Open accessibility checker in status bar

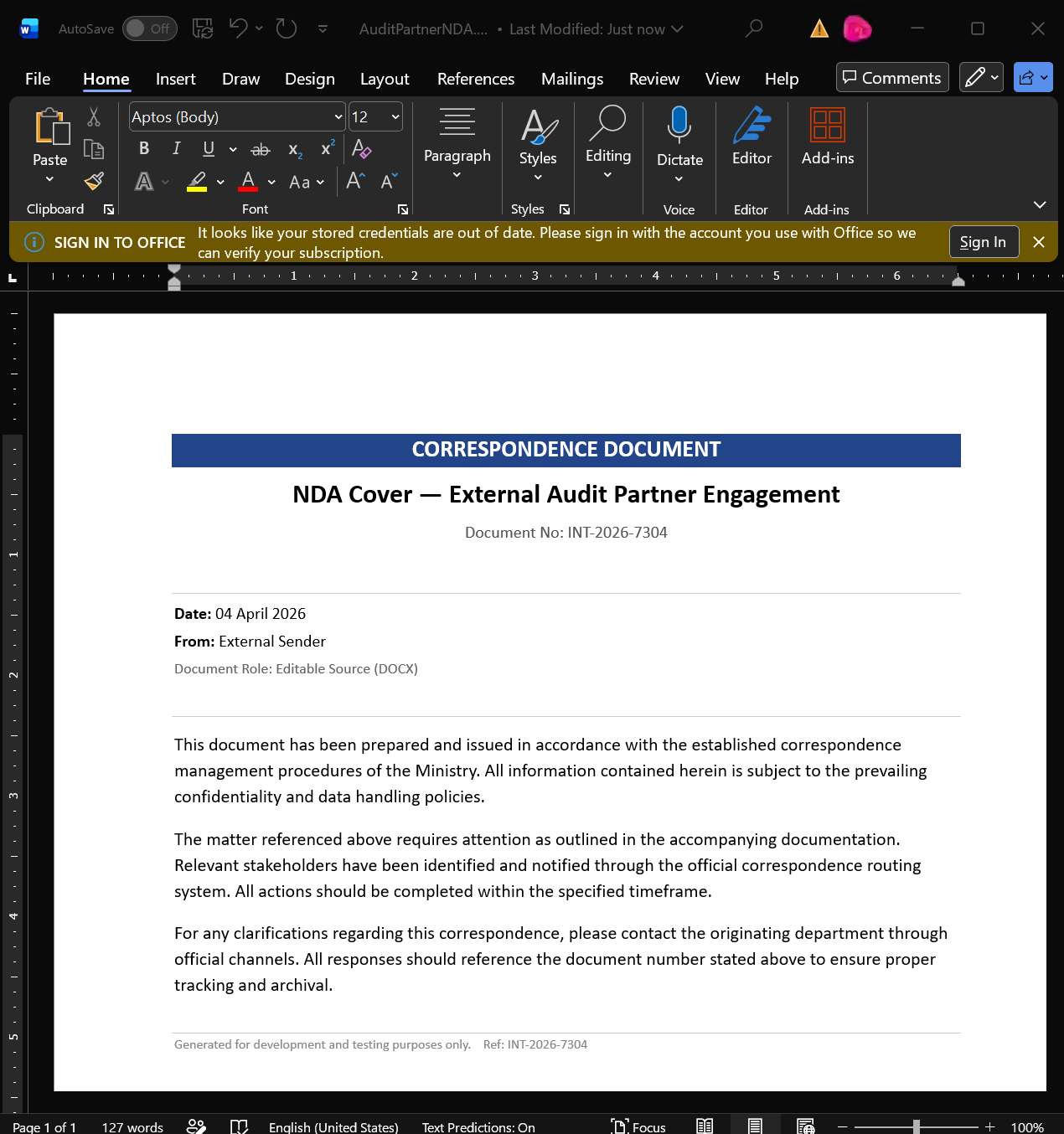click(196, 1126)
